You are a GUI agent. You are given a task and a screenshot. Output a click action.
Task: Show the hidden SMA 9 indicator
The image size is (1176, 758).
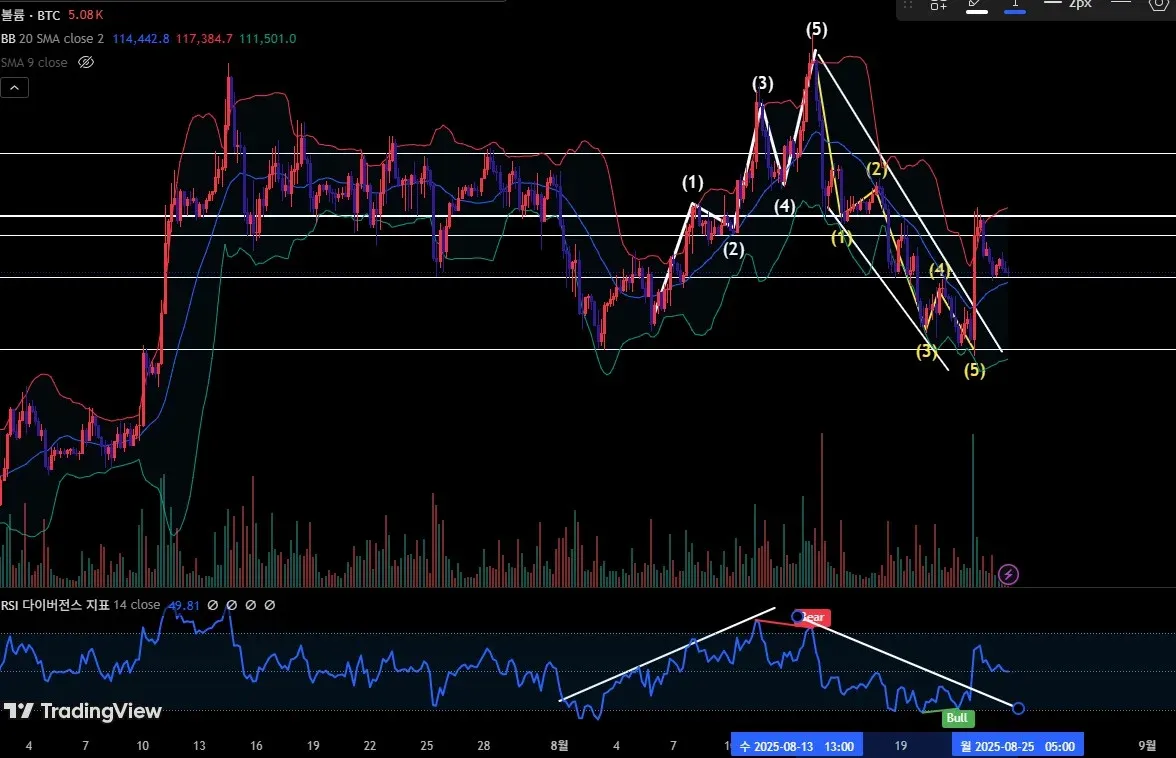coord(86,62)
